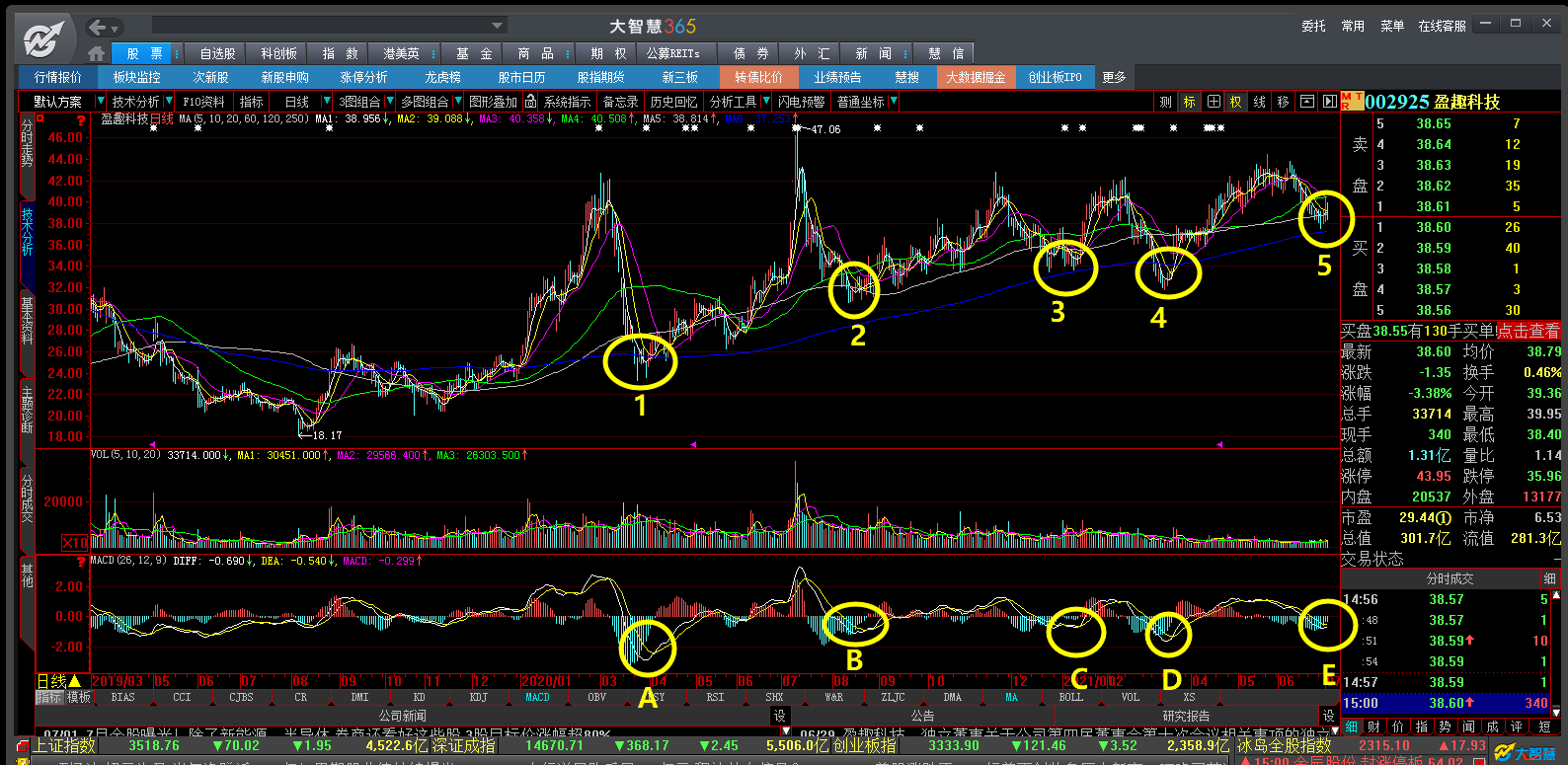
Task: Open the 默认方案 dropdown arrow
Action: [100, 101]
